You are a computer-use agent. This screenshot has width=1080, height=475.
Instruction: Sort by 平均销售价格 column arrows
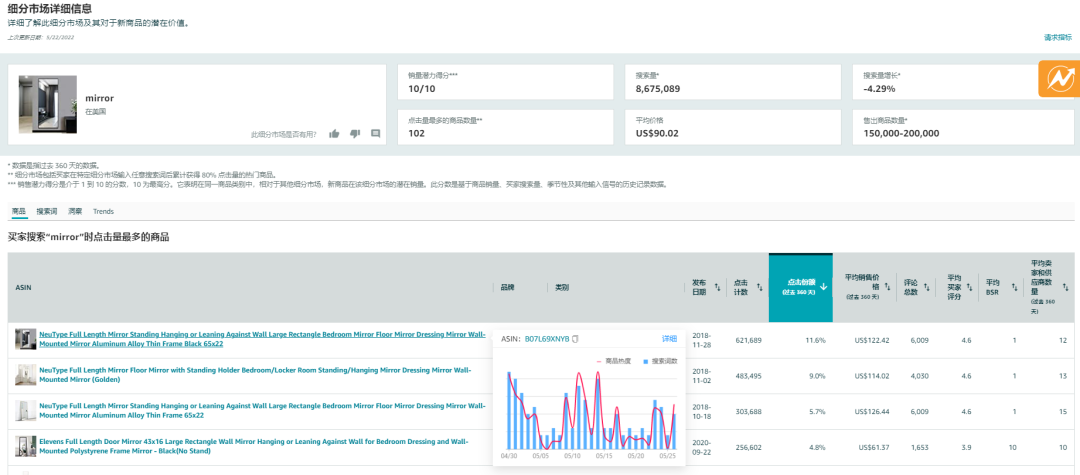point(886,287)
